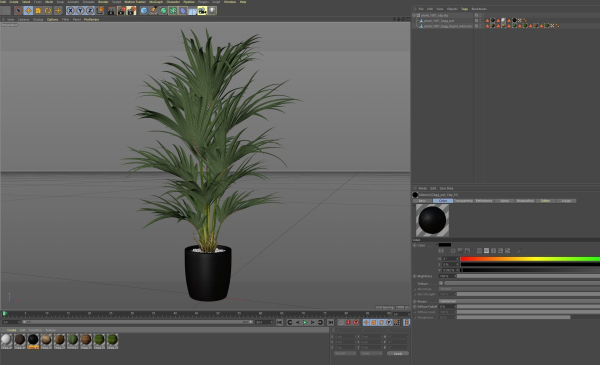Image resolution: width=600 pixels, height=365 pixels.
Task: Add a Camera object from toolbar
Action: tap(202, 11)
